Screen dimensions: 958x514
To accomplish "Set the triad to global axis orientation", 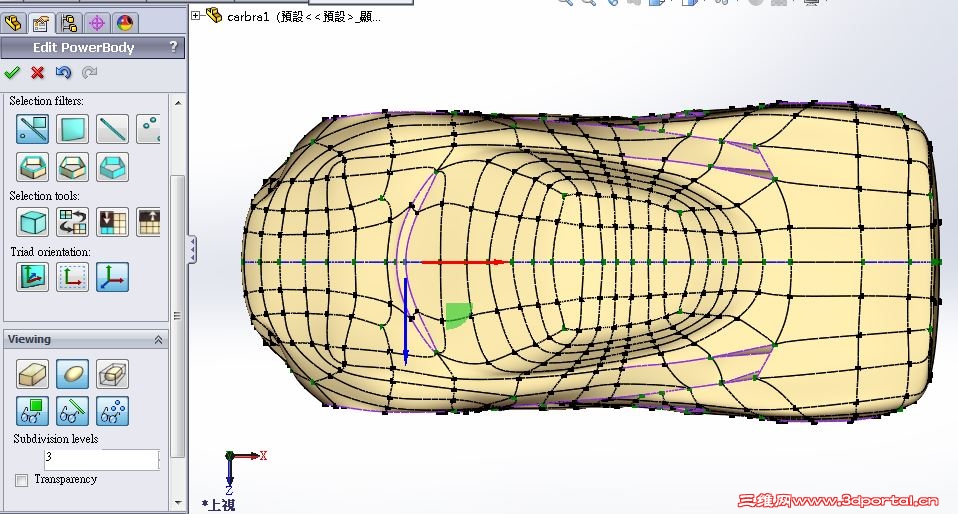I will [x=112, y=277].
